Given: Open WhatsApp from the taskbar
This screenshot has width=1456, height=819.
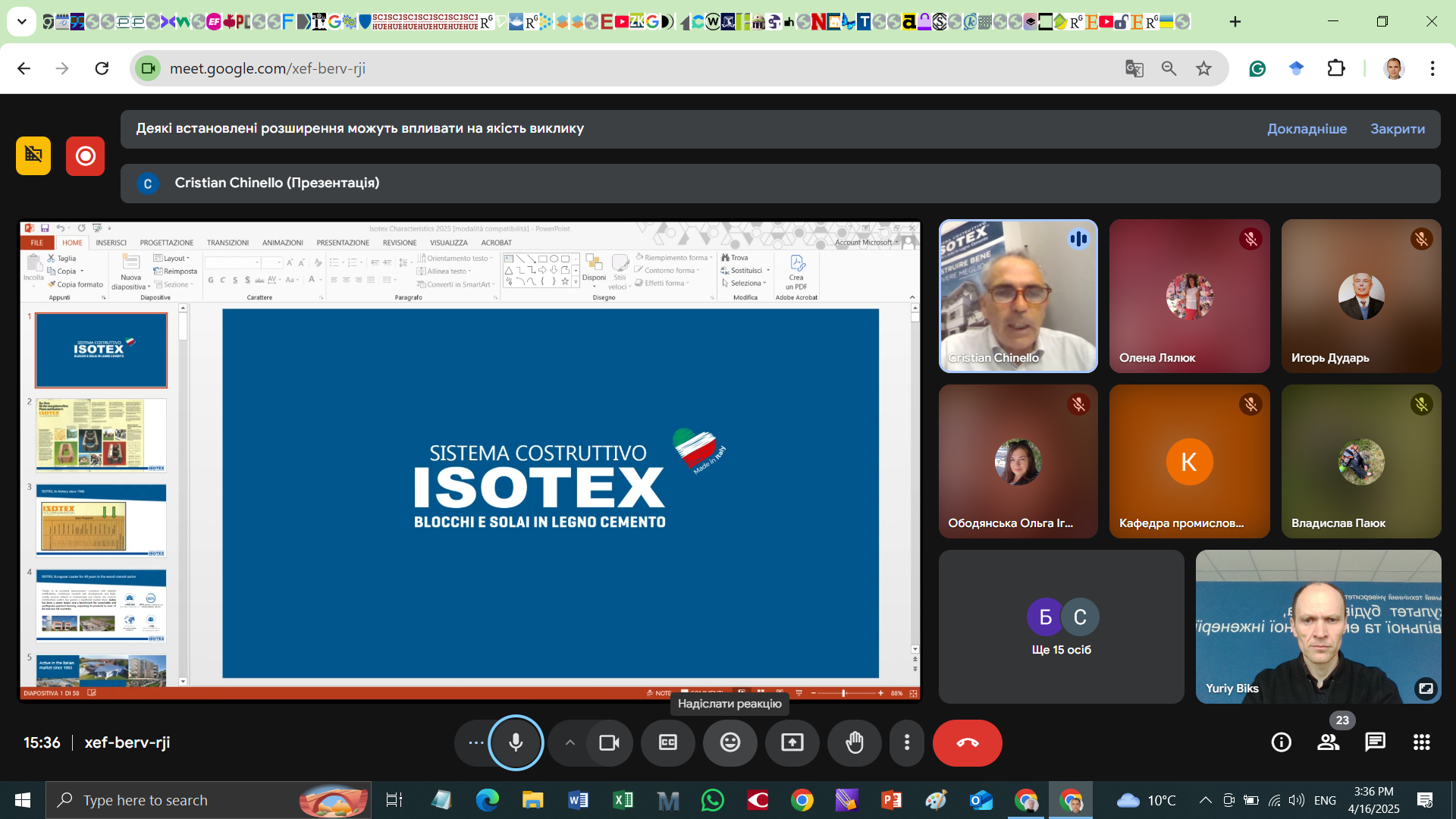Looking at the screenshot, I should pos(713,800).
